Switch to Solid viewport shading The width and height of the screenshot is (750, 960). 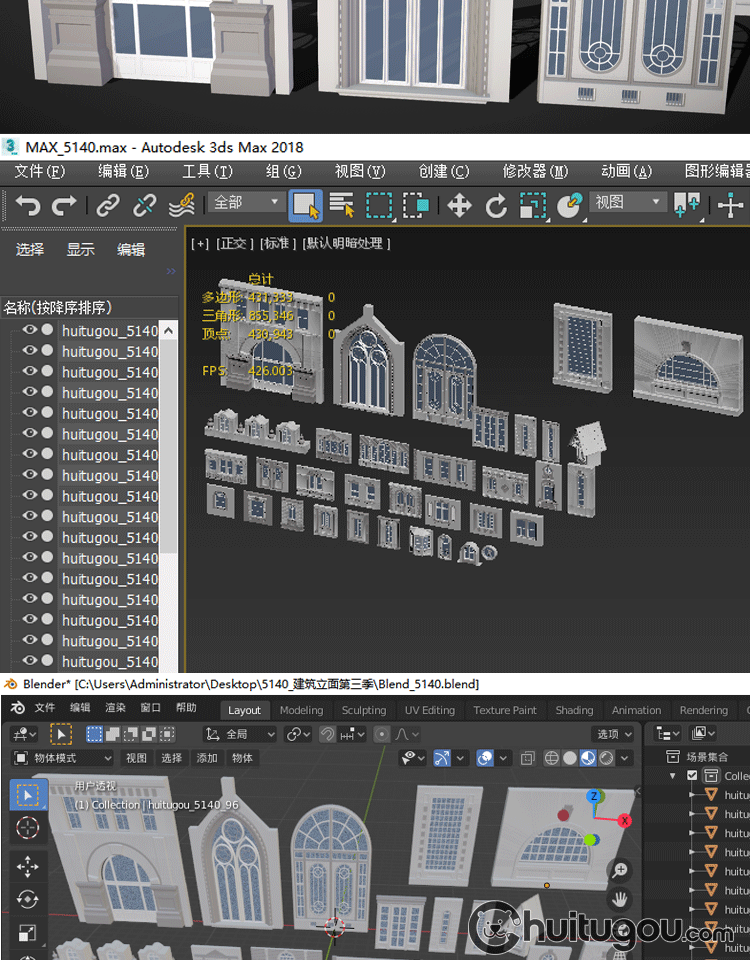tap(570, 758)
